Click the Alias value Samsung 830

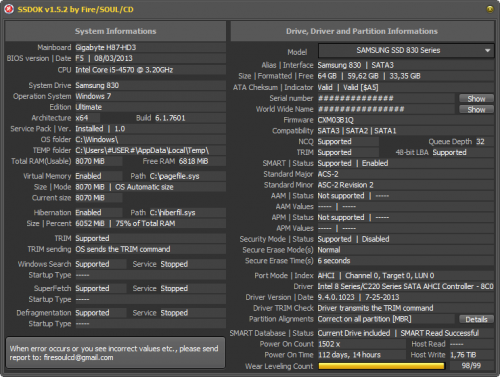pos(339,65)
